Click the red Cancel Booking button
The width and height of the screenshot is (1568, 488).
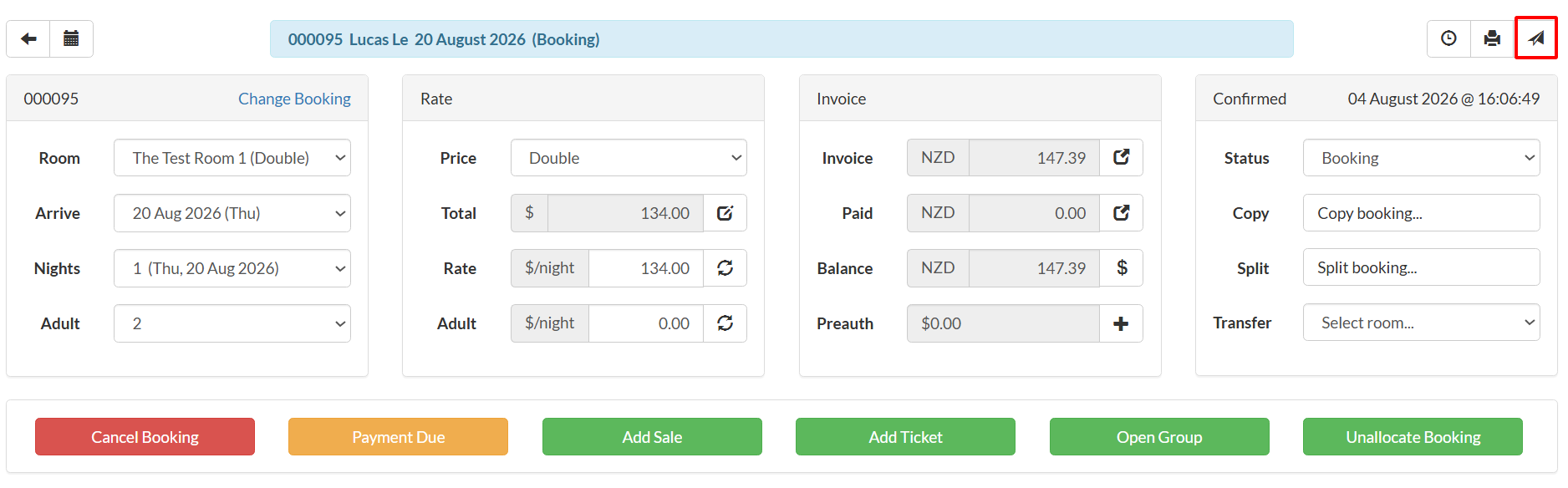145,437
